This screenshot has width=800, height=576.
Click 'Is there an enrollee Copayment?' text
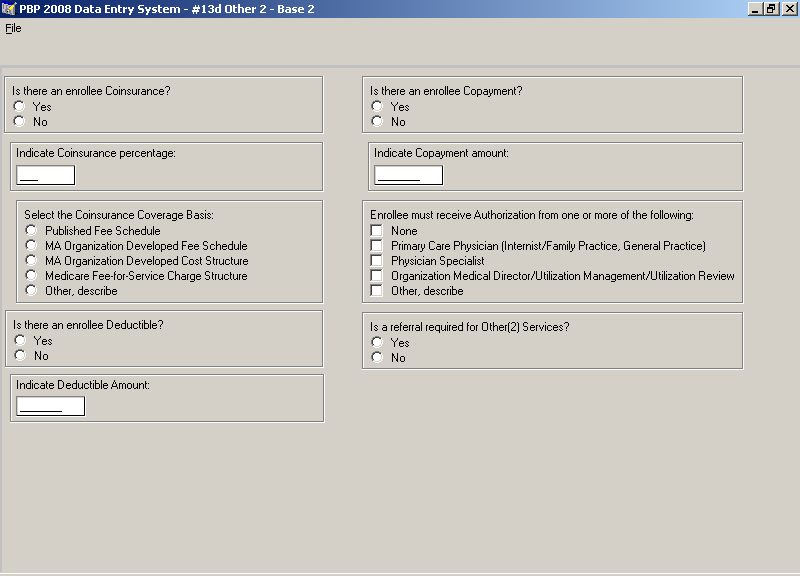(x=446, y=91)
